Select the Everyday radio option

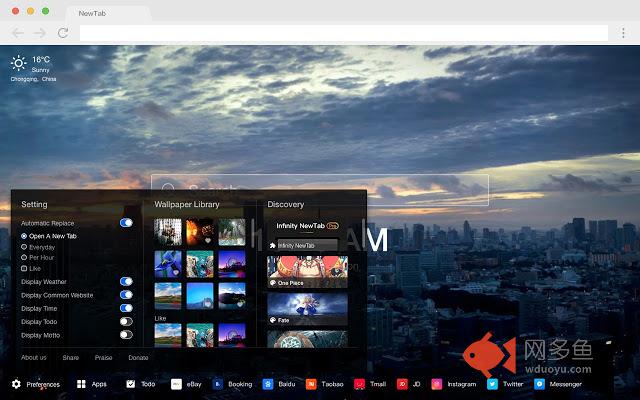[x=24, y=247]
